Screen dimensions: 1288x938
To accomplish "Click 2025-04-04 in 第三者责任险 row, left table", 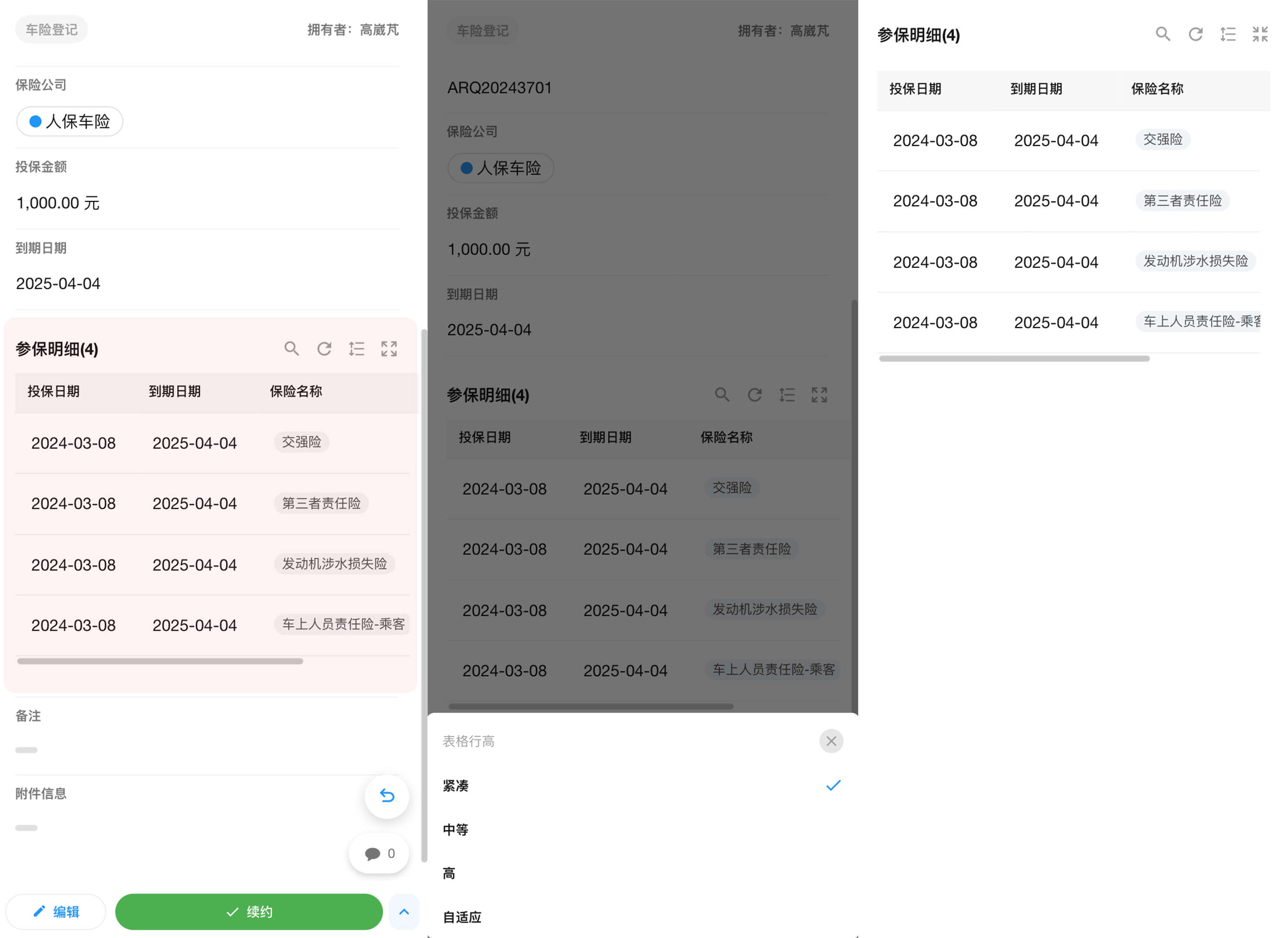I will (195, 504).
